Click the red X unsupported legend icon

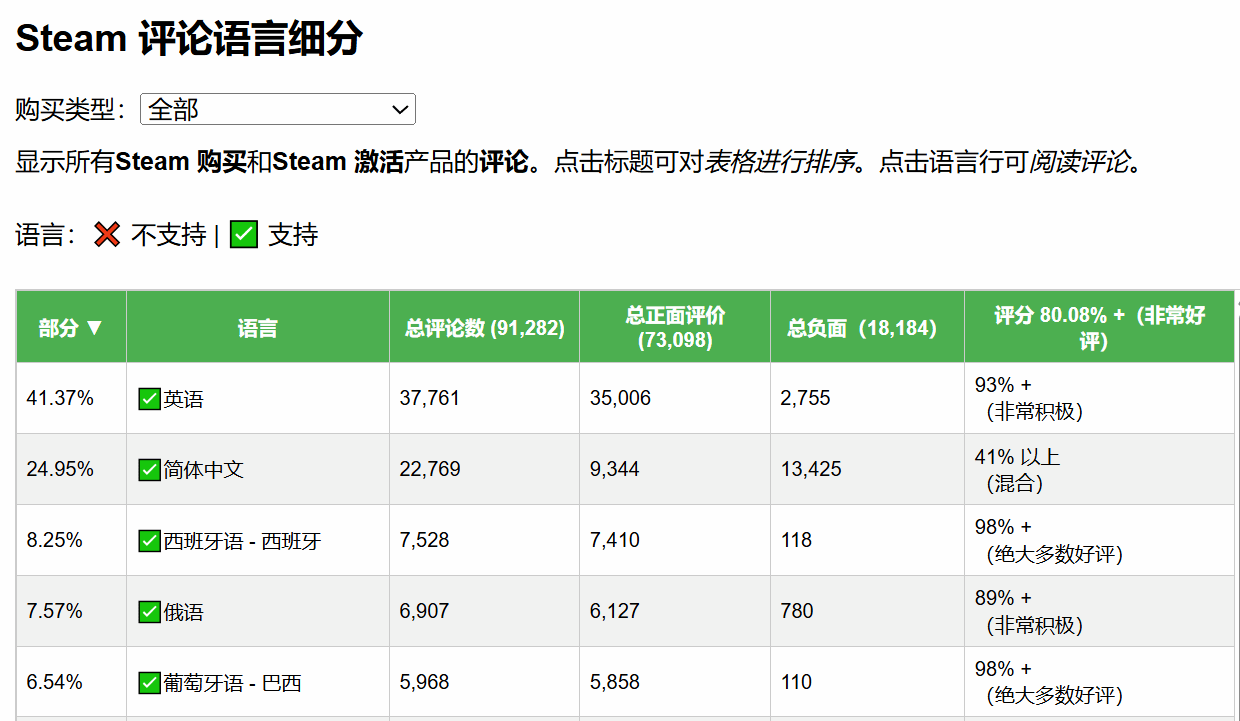pyautogui.click(x=107, y=235)
